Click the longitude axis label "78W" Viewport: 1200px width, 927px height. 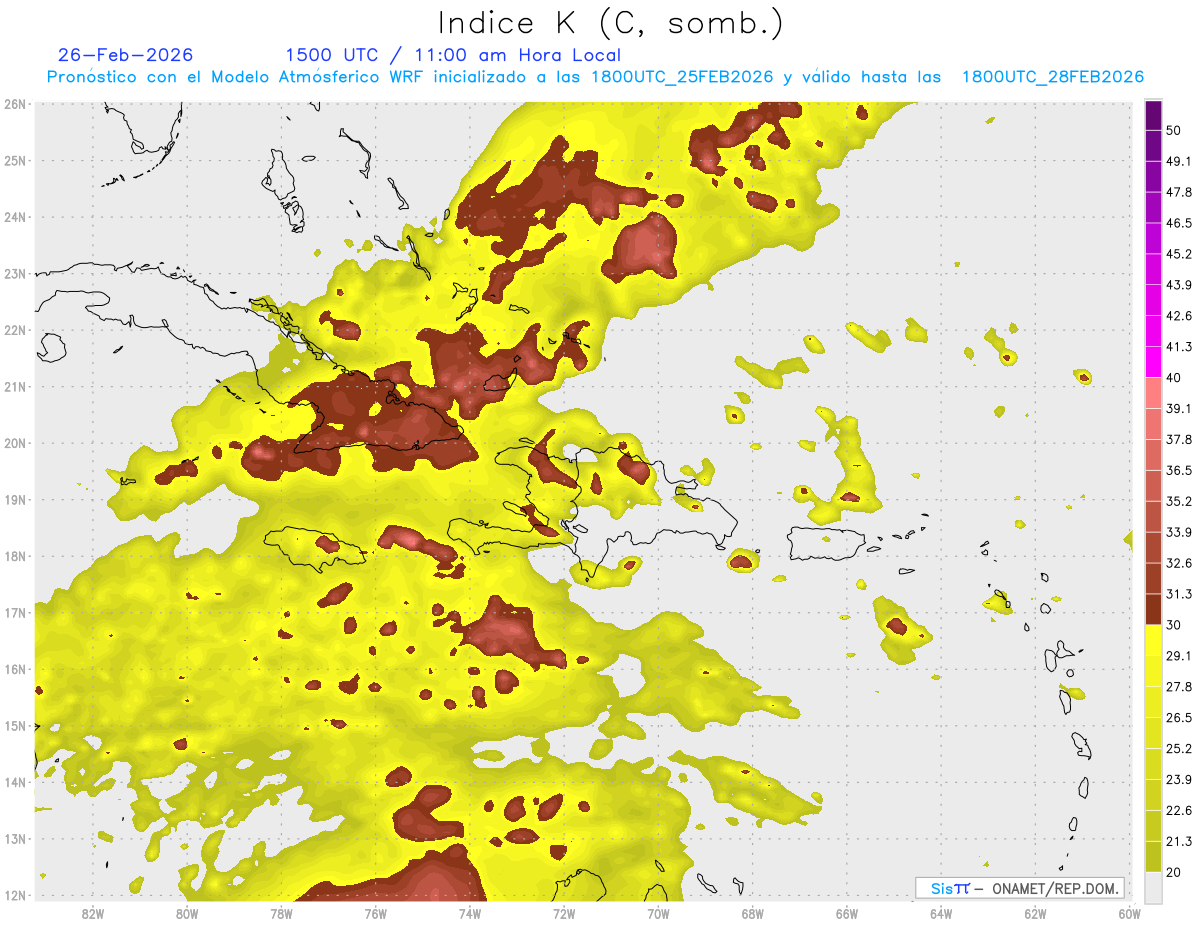pos(281,914)
